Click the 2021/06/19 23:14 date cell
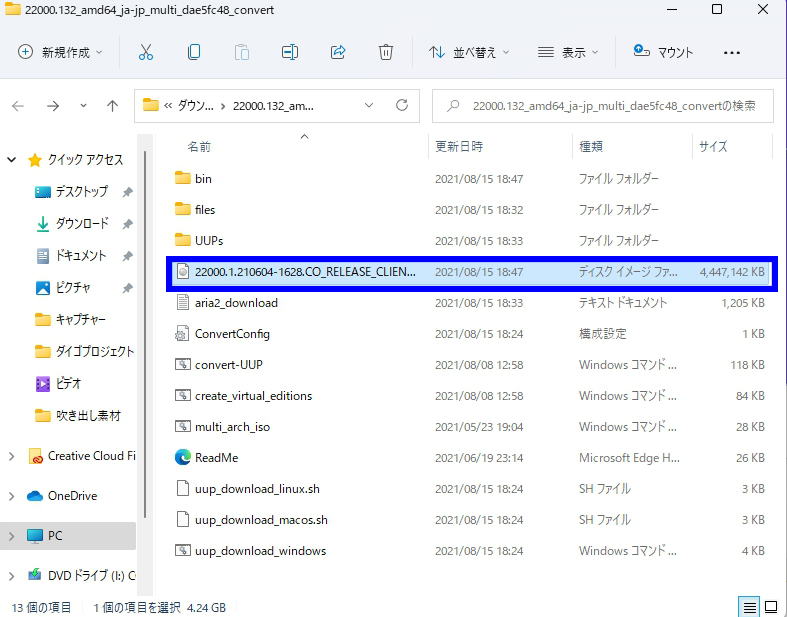 (x=479, y=458)
